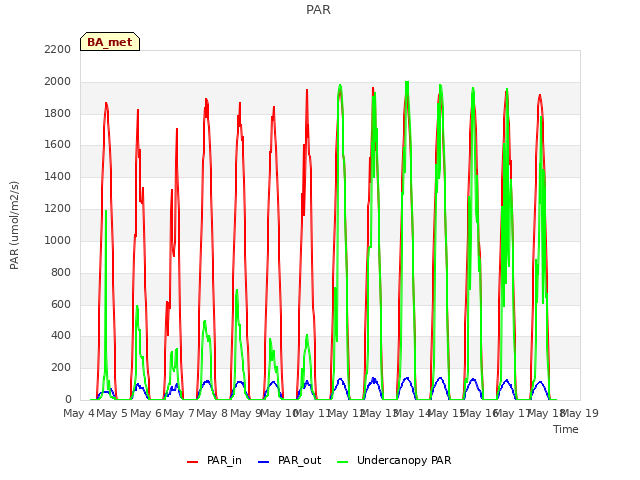Click the 1800 y-axis tick label
The height and width of the screenshot is (480, 640).
point(58,113)
